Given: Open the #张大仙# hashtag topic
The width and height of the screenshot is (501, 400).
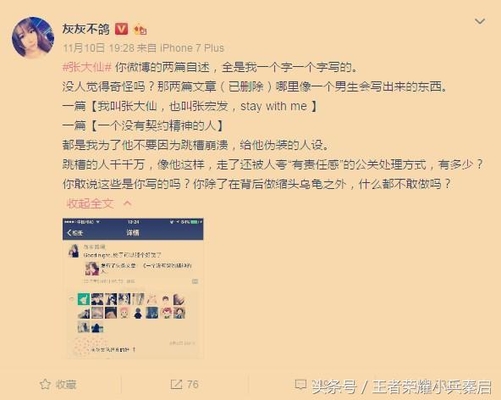Looking at the screenshot, I should [87, 68].
